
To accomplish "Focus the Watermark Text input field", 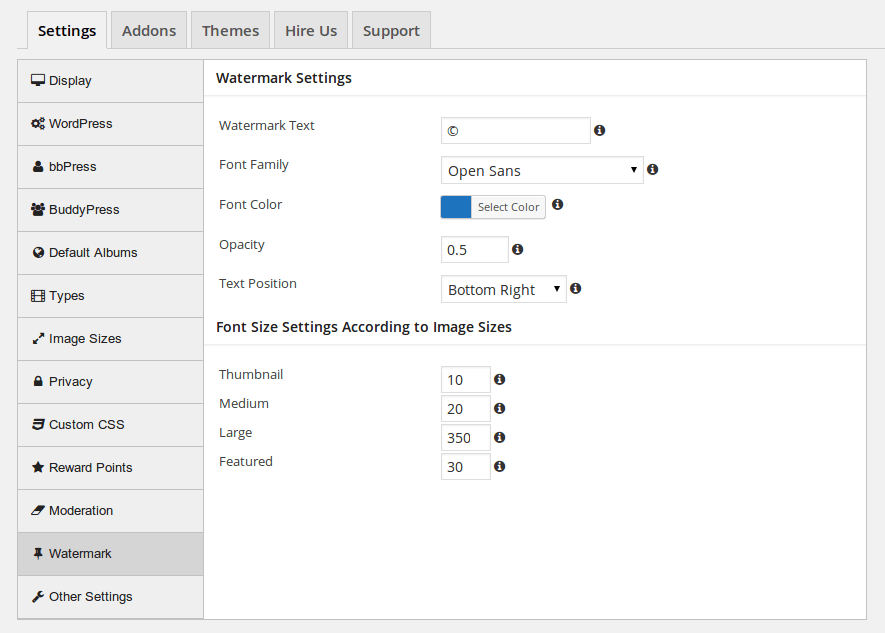I will [516, 130].
